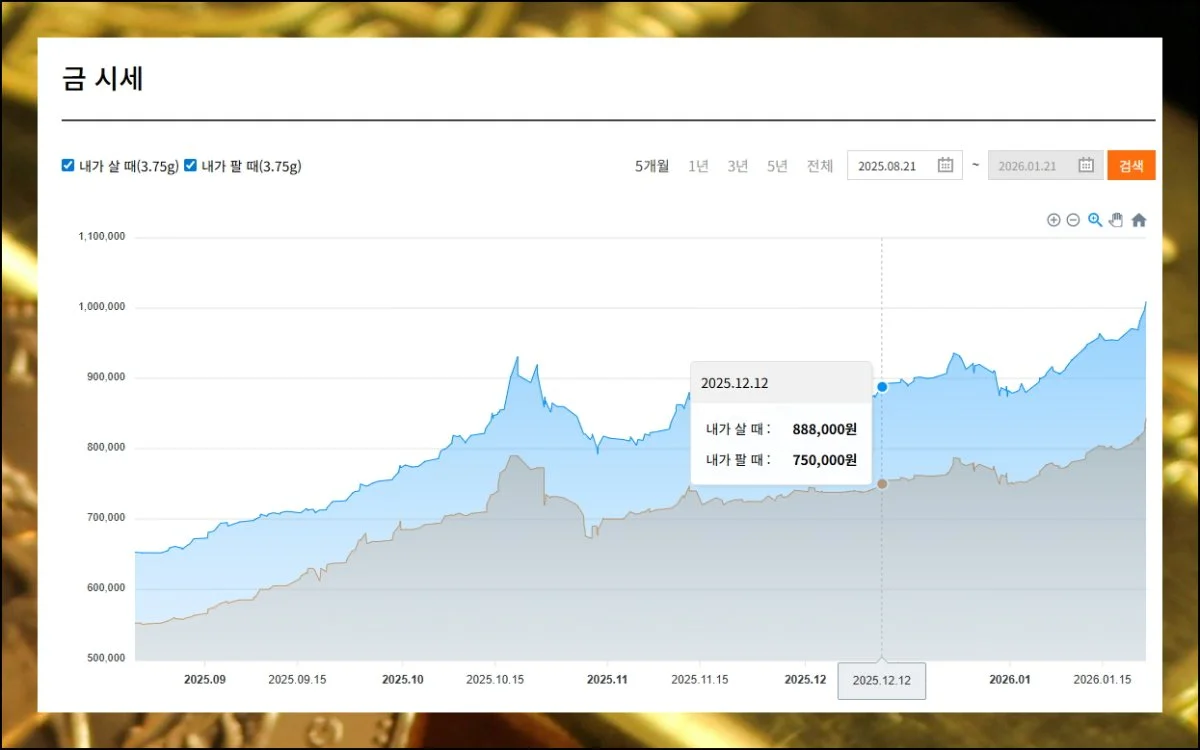
Task: Open calendar icon in end date field
Action: pyautogui.click(x=1085, y=166)
